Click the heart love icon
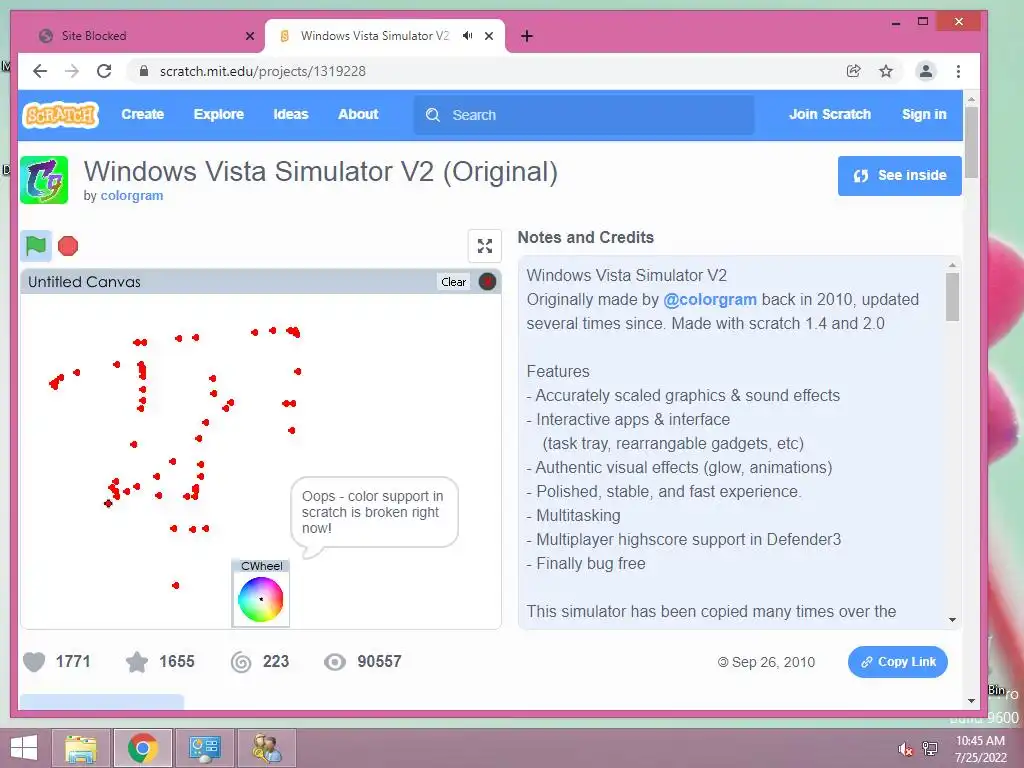 point(34,662)
